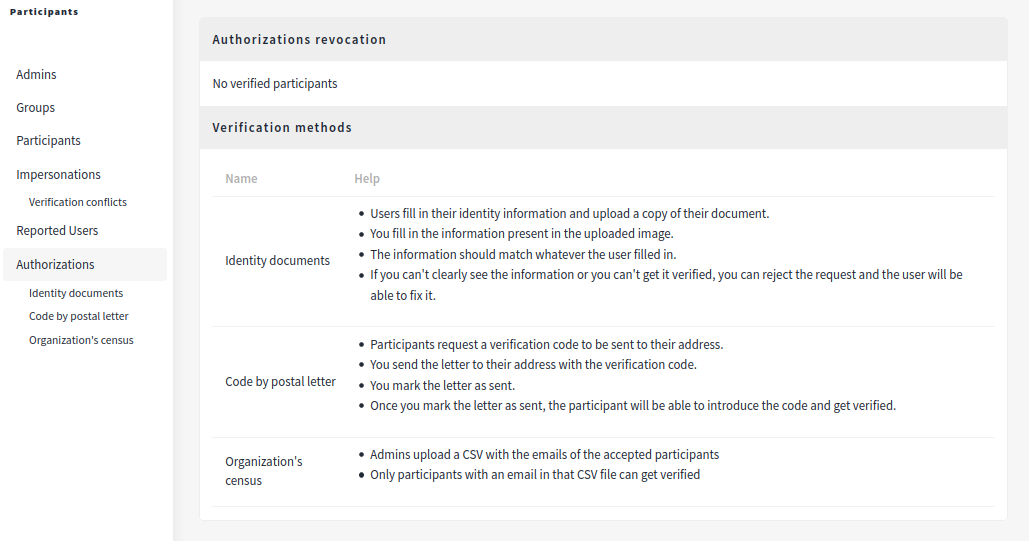Click the Authorizations revocation heading

click(299, 39)
